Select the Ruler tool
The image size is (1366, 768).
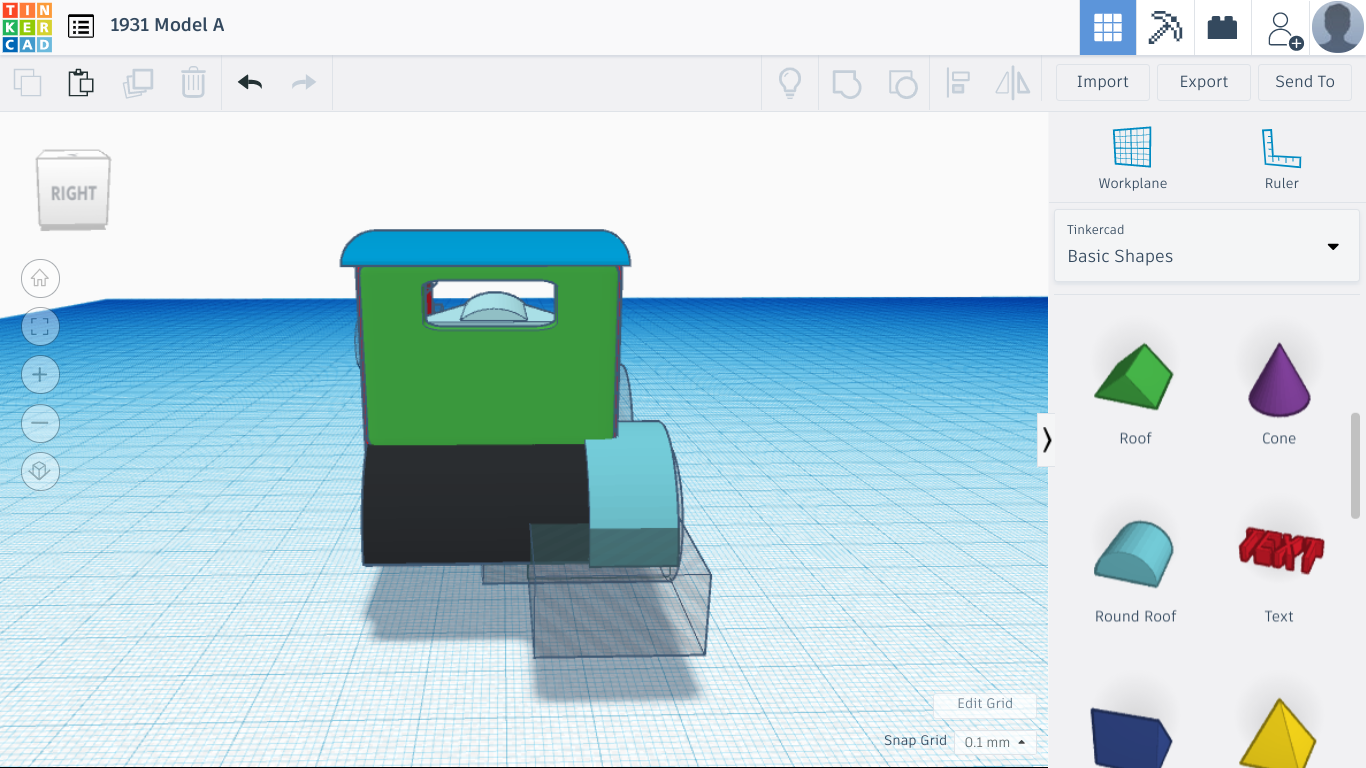(1281, 158)
